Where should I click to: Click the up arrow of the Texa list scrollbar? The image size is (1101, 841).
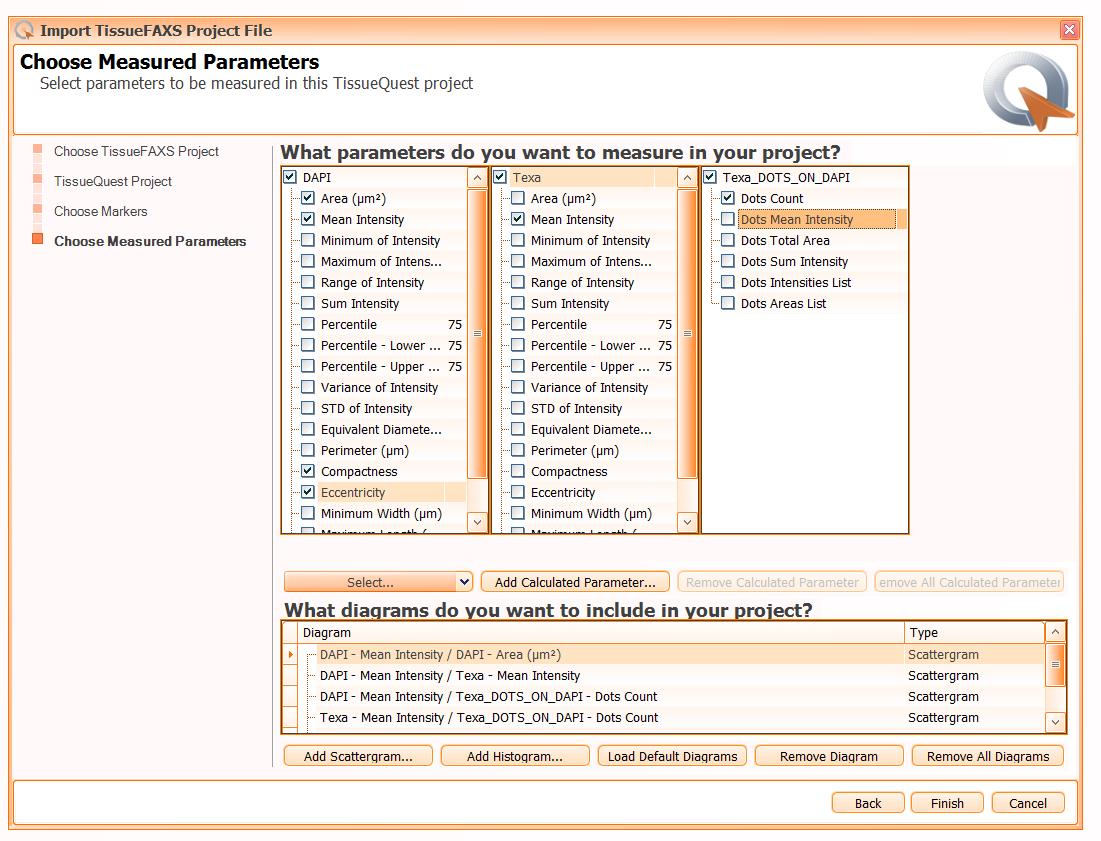tap(687, 178)
